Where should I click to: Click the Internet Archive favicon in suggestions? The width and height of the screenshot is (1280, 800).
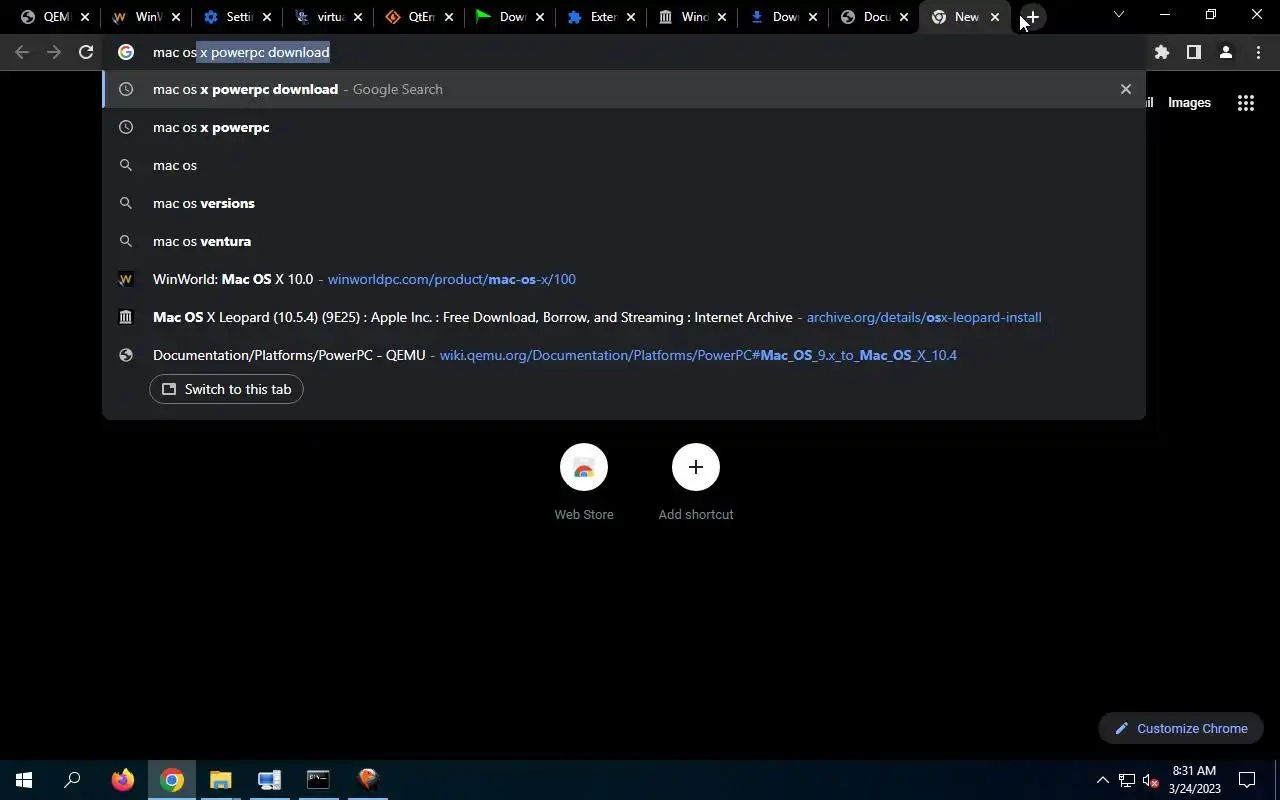pyautogui.click(x=126, y=317)
